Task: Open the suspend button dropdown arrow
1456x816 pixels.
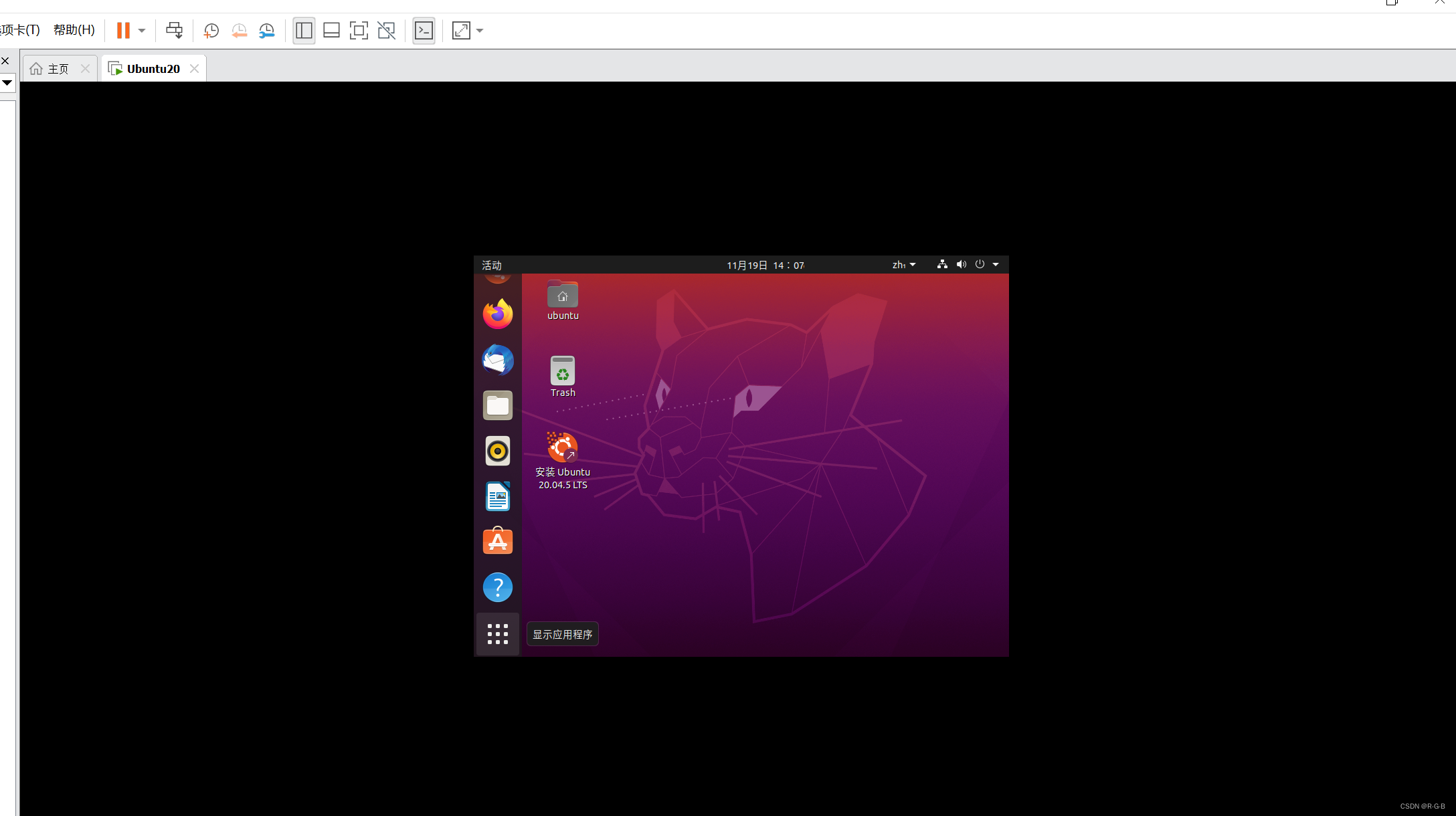Action: 141,30
